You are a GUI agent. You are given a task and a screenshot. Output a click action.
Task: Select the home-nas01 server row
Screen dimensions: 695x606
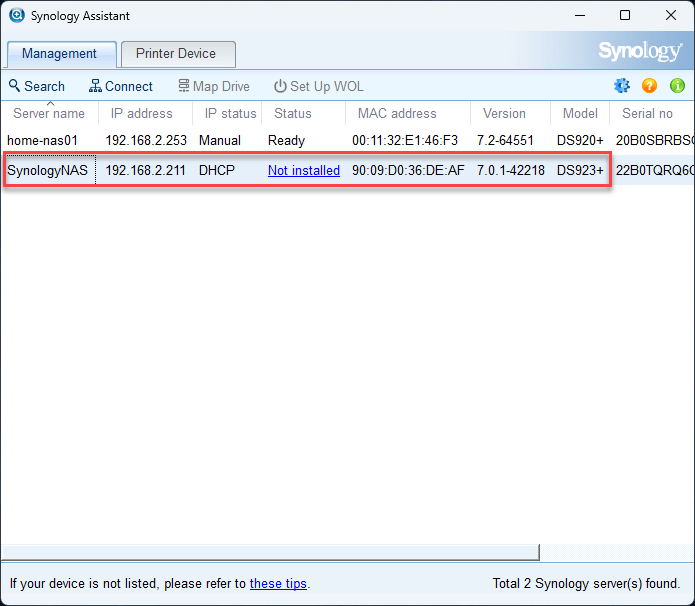(x=348, y=141)
